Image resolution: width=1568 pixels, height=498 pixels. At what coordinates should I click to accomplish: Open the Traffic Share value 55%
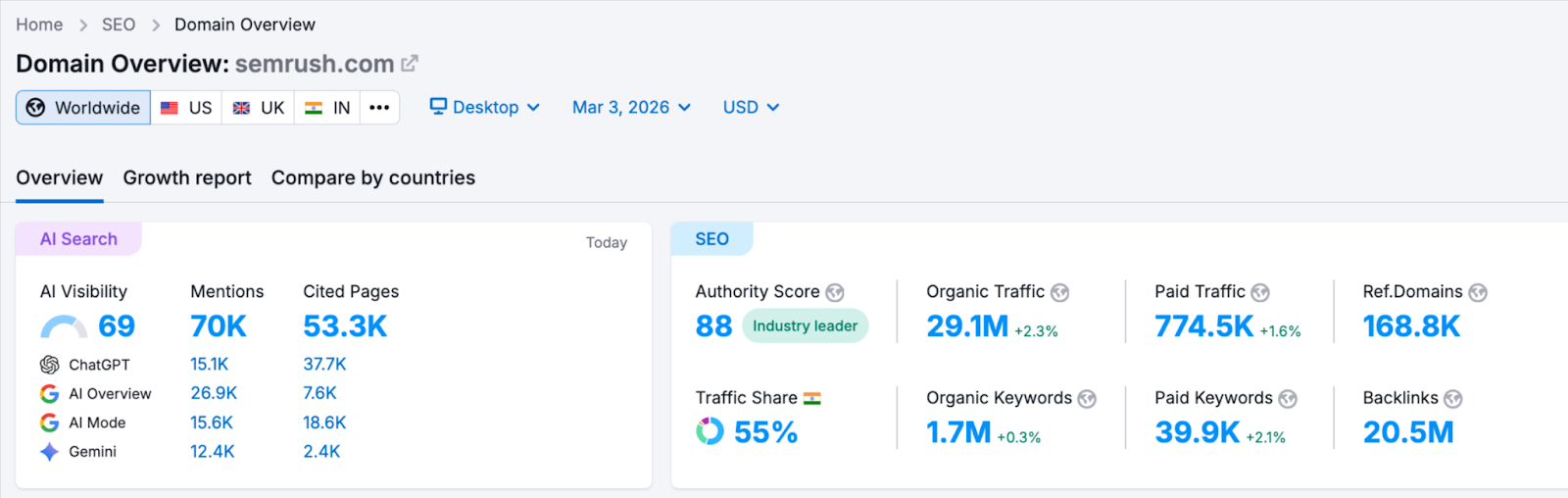766,432
